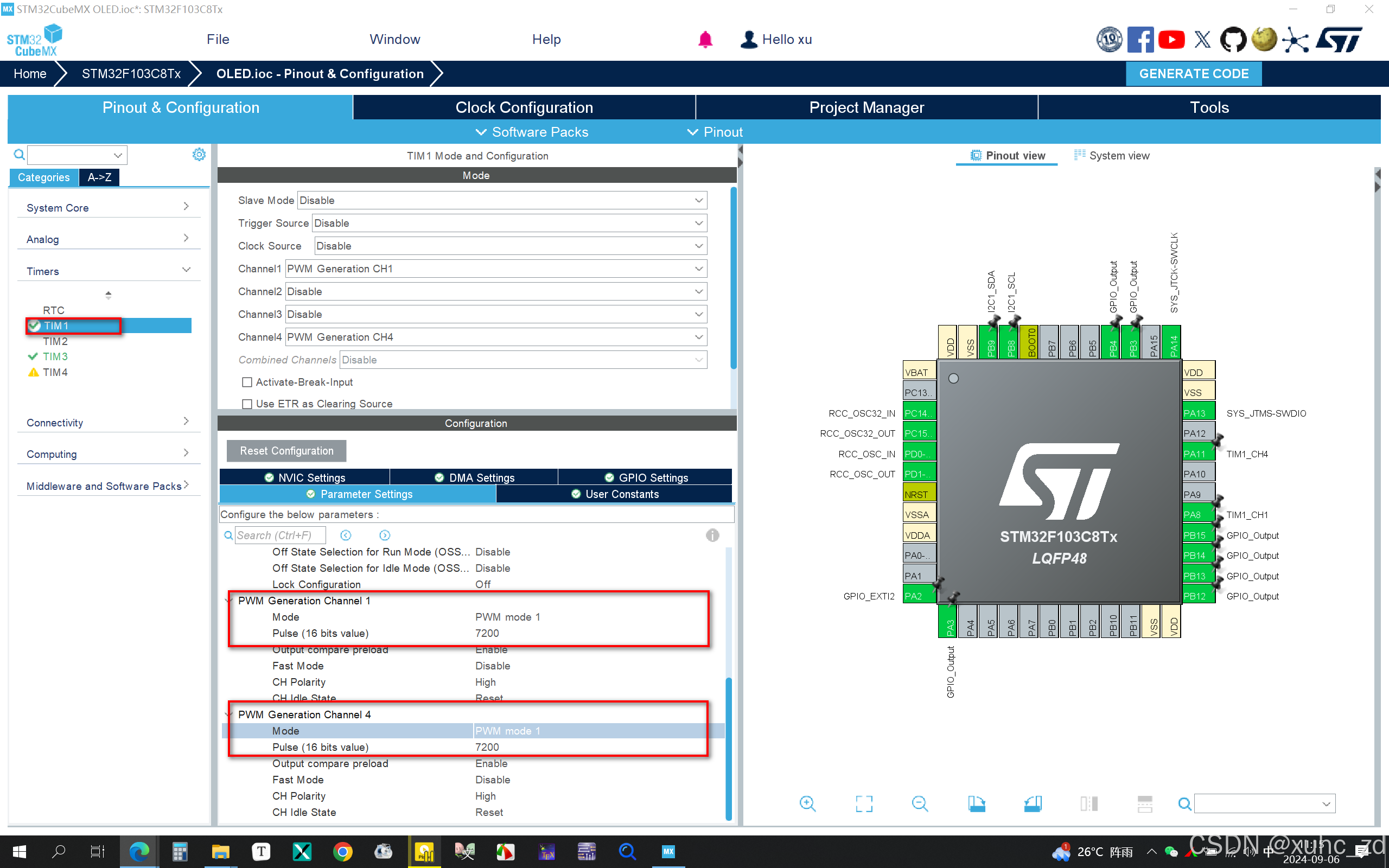Zoom in on the pinout view

pos(807,803)
